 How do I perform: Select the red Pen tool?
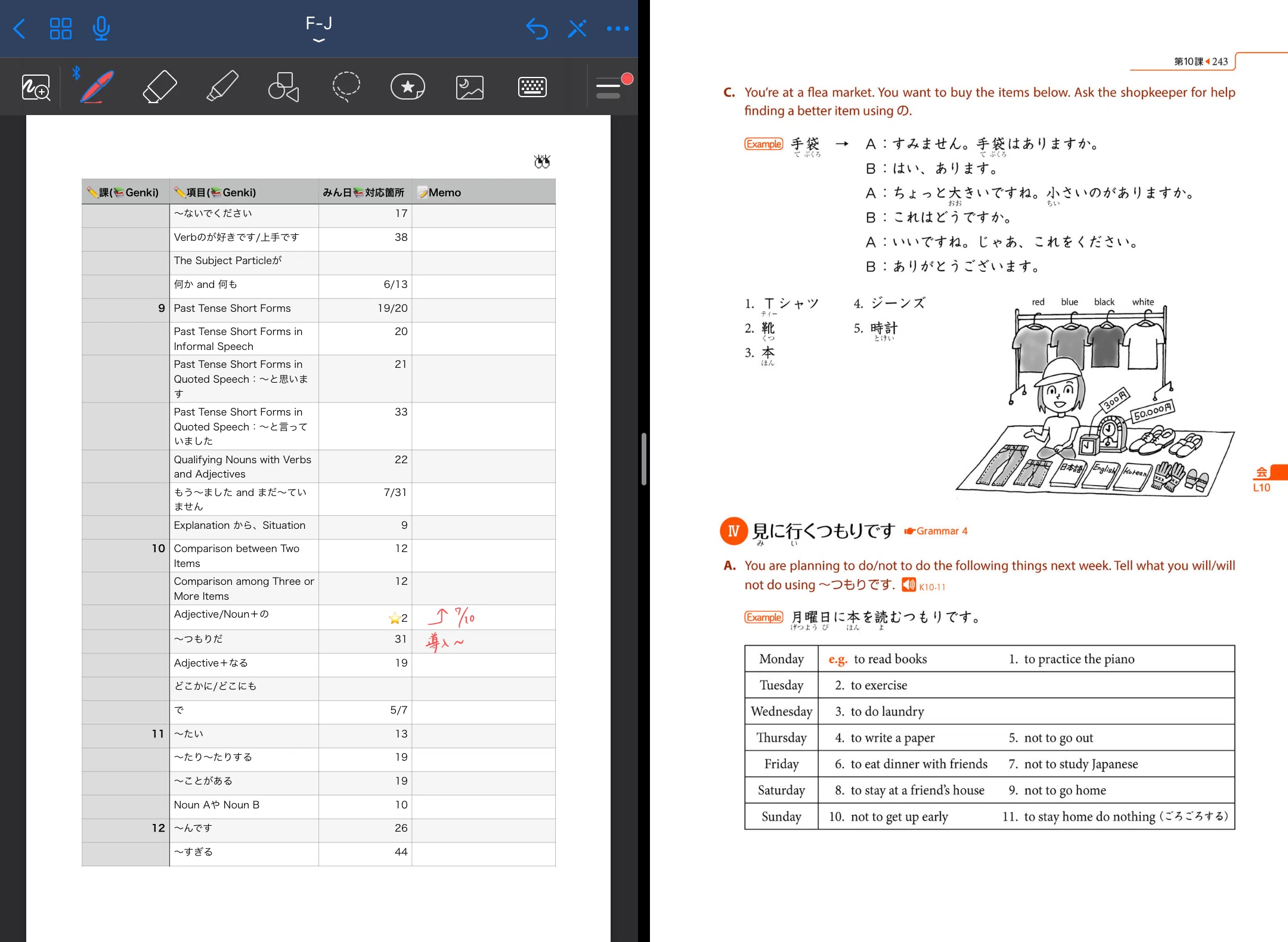pyautogui.click(x=97, y=88)
